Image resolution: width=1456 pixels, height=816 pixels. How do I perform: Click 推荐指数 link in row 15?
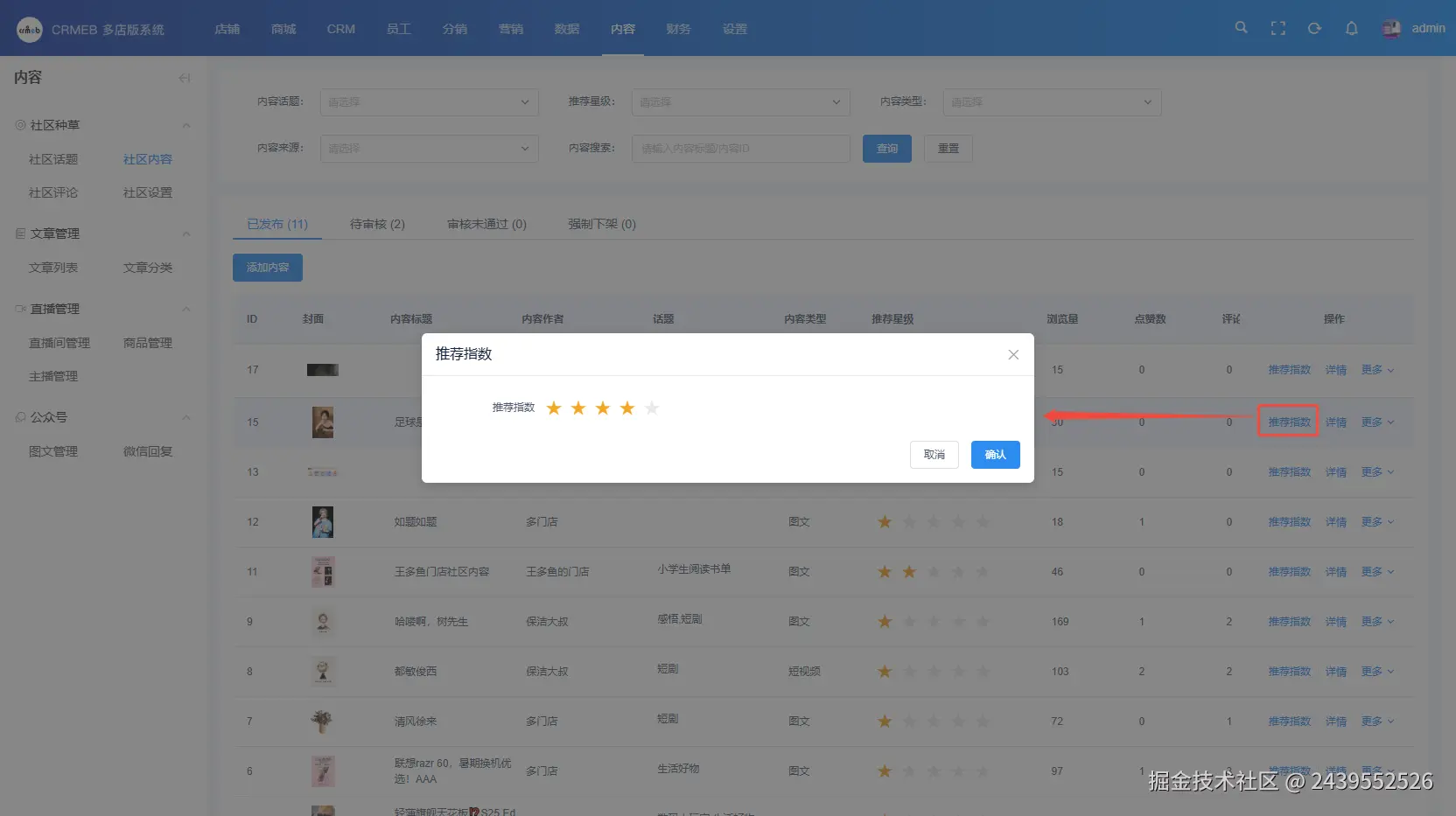pyautogui.click(x=1290, y=422)
